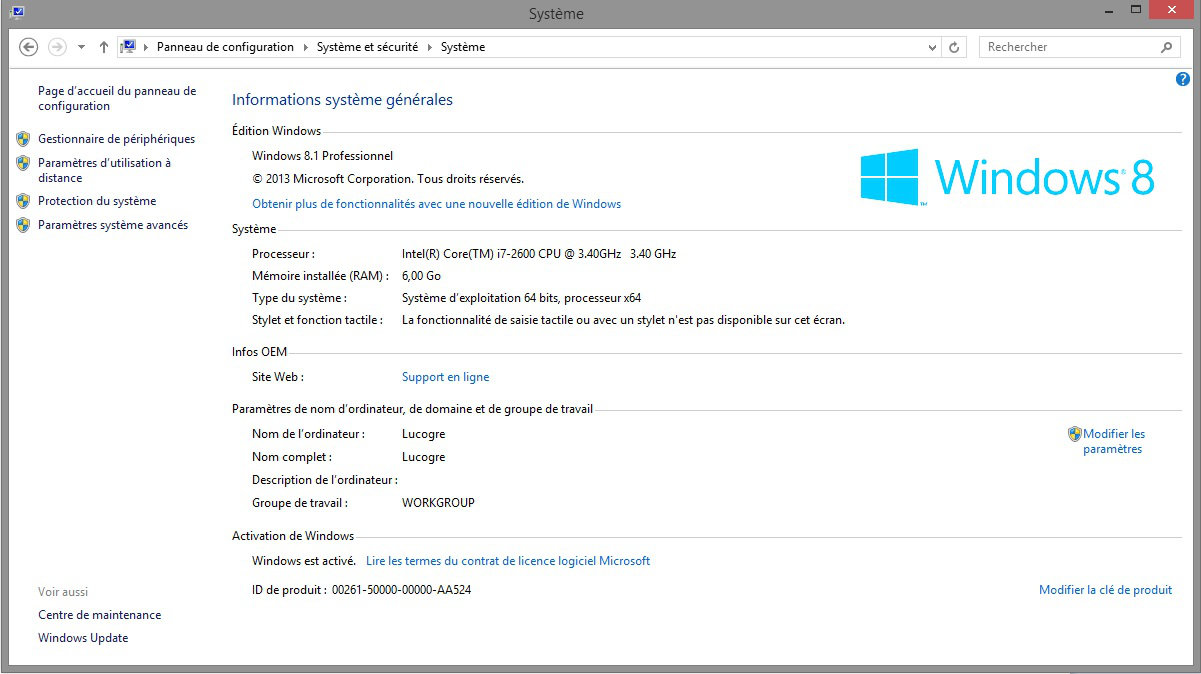This screenshot has width=1201, height=674.
Task: Open Centre de maintenance
Action: pyautogui.click(x=99, y=615)
